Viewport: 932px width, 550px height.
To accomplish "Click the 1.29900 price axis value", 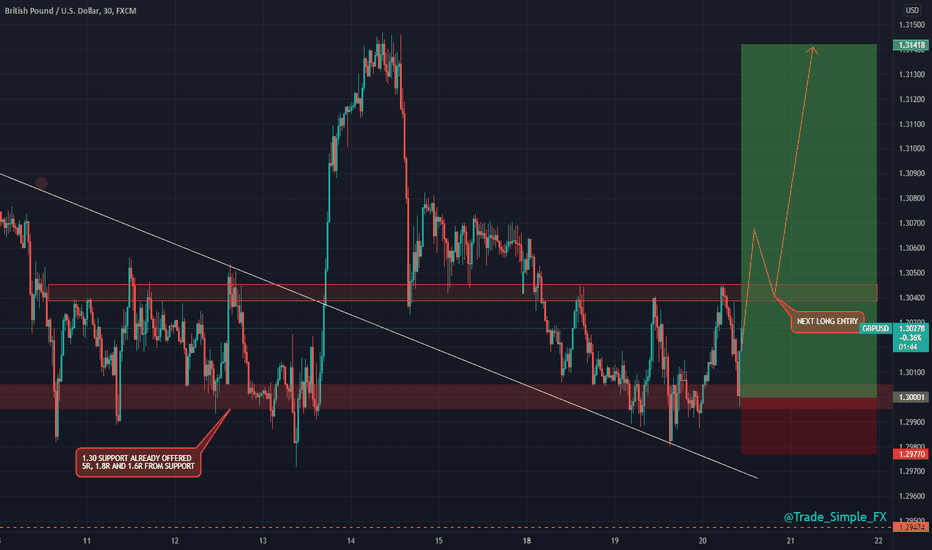I will coord(912,422).
